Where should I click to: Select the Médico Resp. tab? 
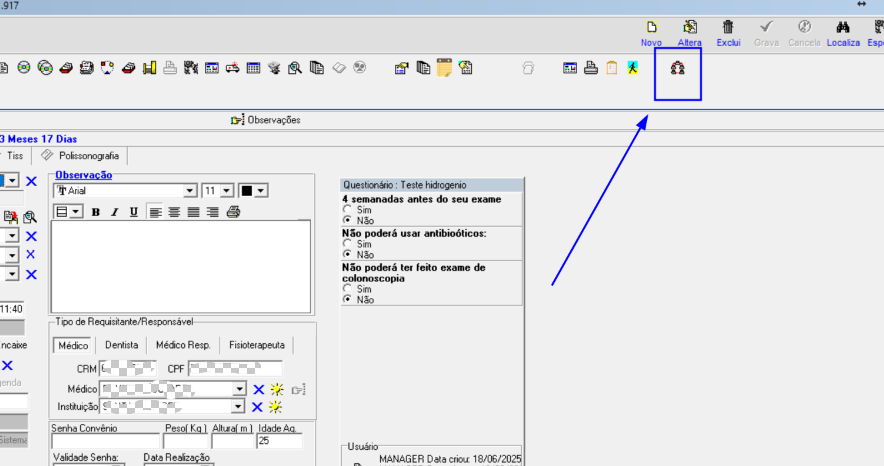coord(183,345)
